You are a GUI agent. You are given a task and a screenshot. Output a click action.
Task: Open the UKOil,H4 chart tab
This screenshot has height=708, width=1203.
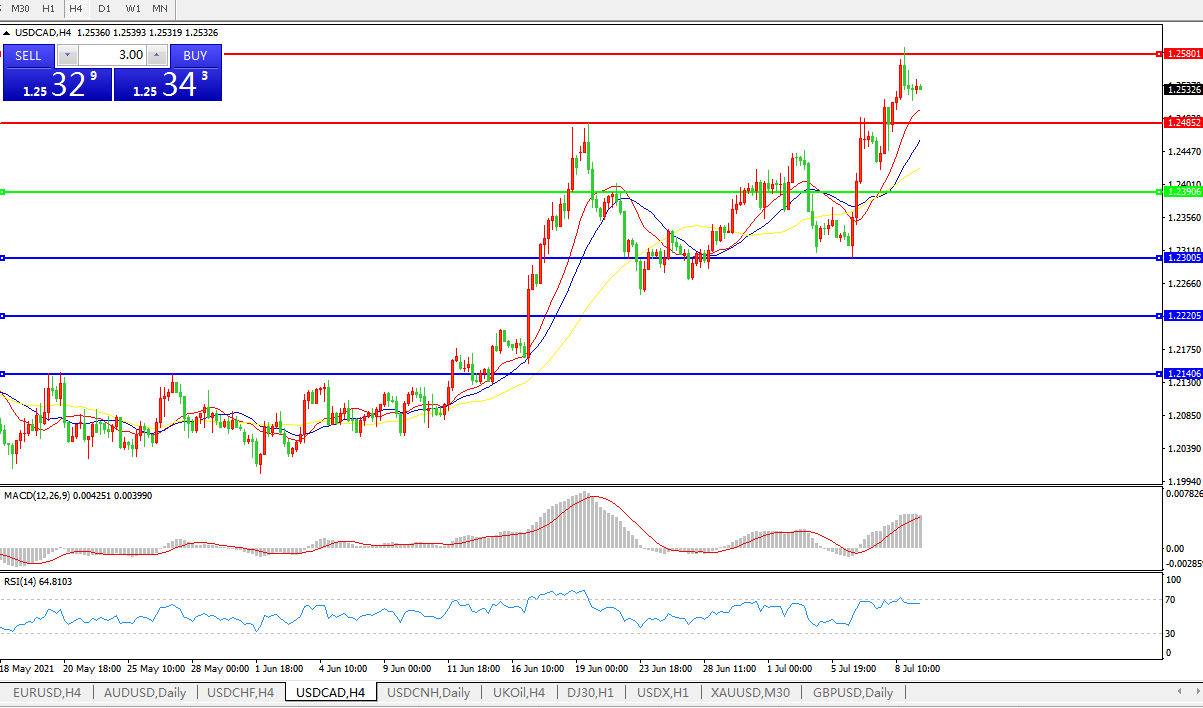[x=516, y=692]
